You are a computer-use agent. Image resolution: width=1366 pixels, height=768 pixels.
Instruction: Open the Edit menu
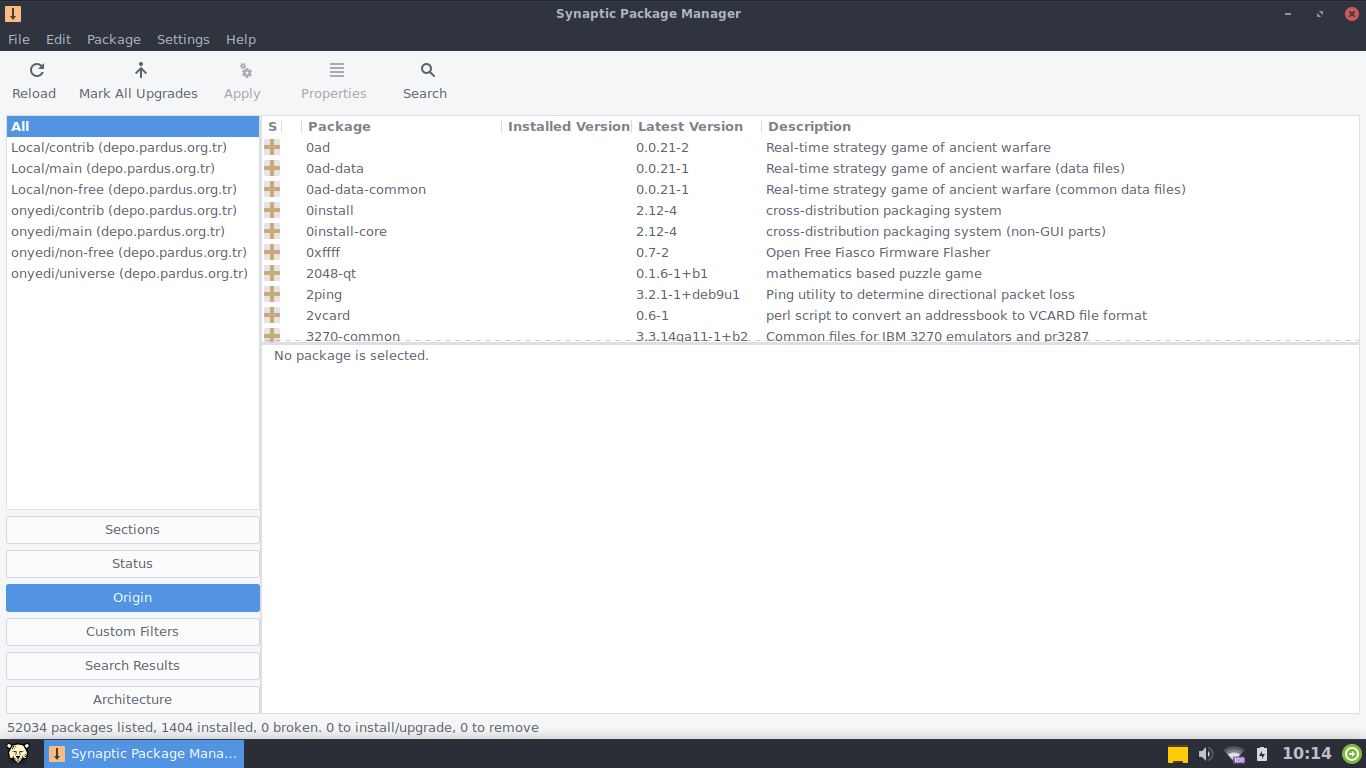pos(59,39)
